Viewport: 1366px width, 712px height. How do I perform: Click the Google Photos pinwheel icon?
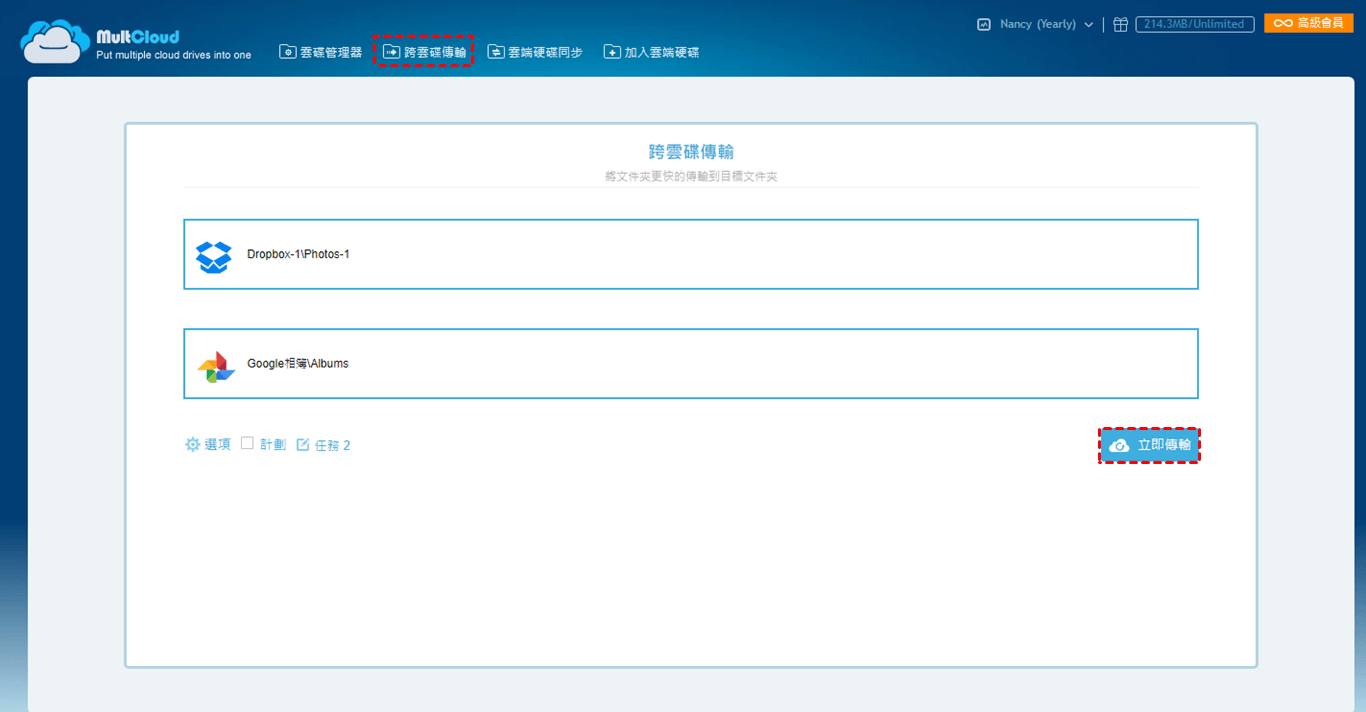(x=216, y=367)
